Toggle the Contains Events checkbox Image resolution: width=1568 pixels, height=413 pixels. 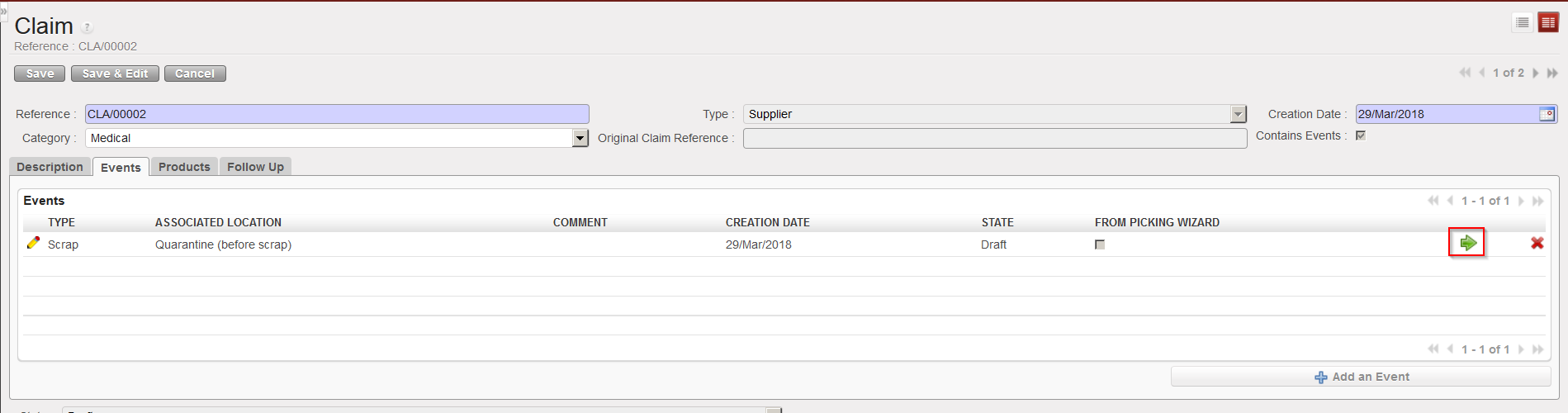(x=1361, y=135)
